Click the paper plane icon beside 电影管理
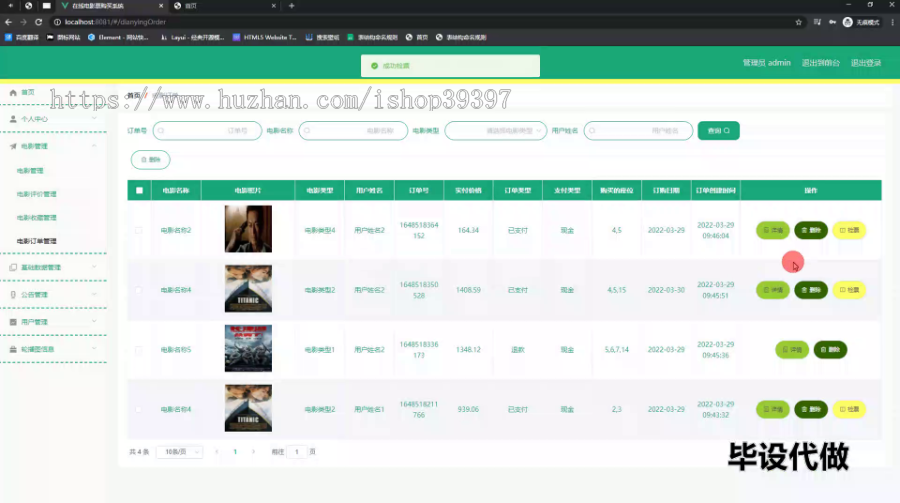900x503 pixels. point(13,146)
